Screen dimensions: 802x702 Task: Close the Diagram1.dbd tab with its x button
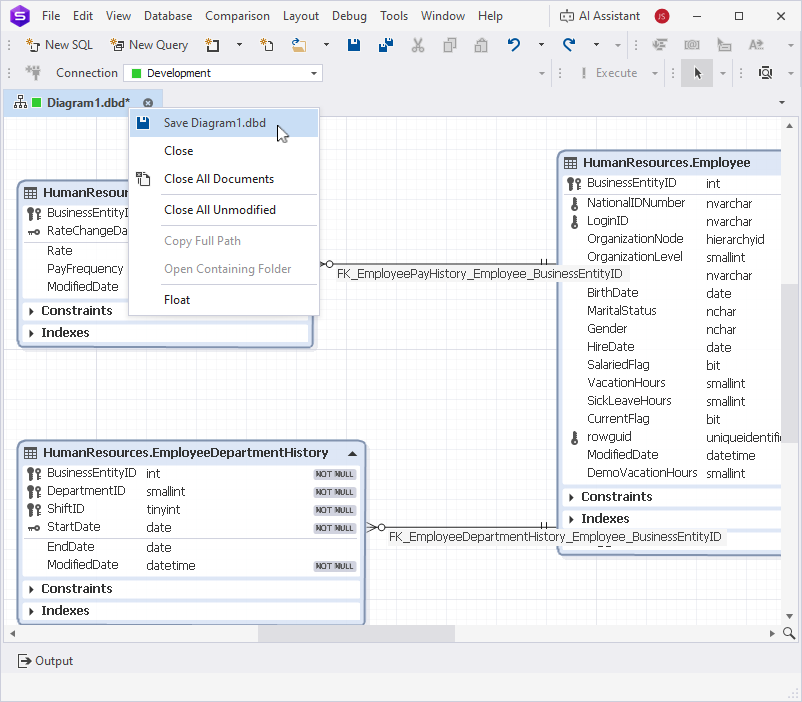pyautogui.click(x=148, y=103)
